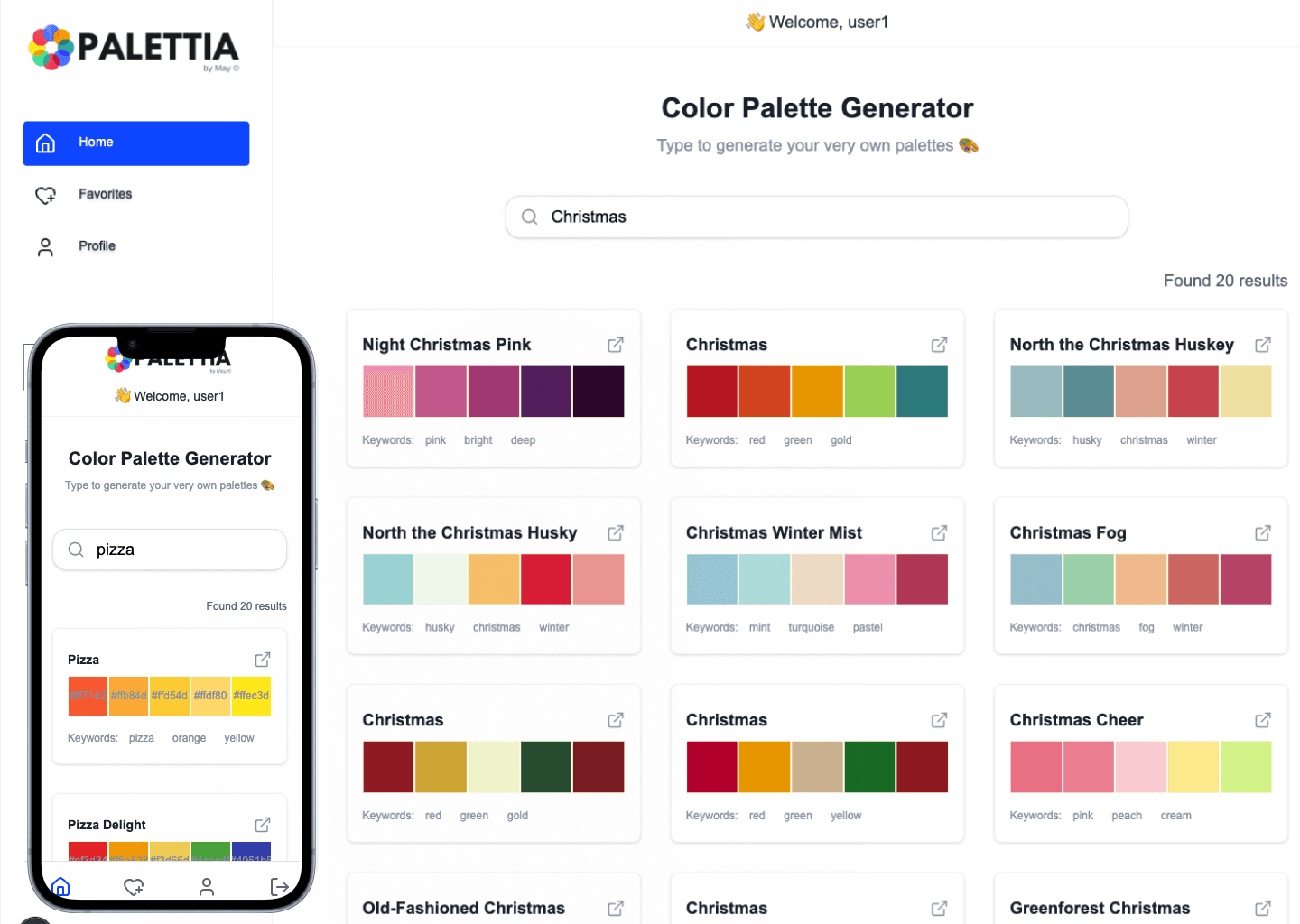This screenshot has height=924, width=1300.
Task: Click the Palettia logo in the sidebar
Action: pyautogui.click(x=134, y=48)
